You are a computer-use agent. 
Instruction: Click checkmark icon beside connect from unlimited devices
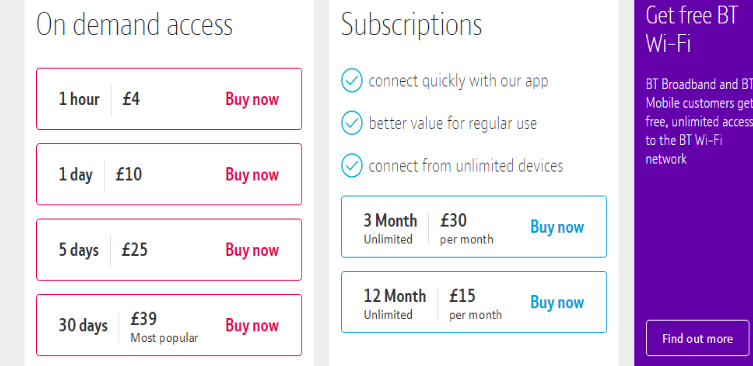coord(352,166)
